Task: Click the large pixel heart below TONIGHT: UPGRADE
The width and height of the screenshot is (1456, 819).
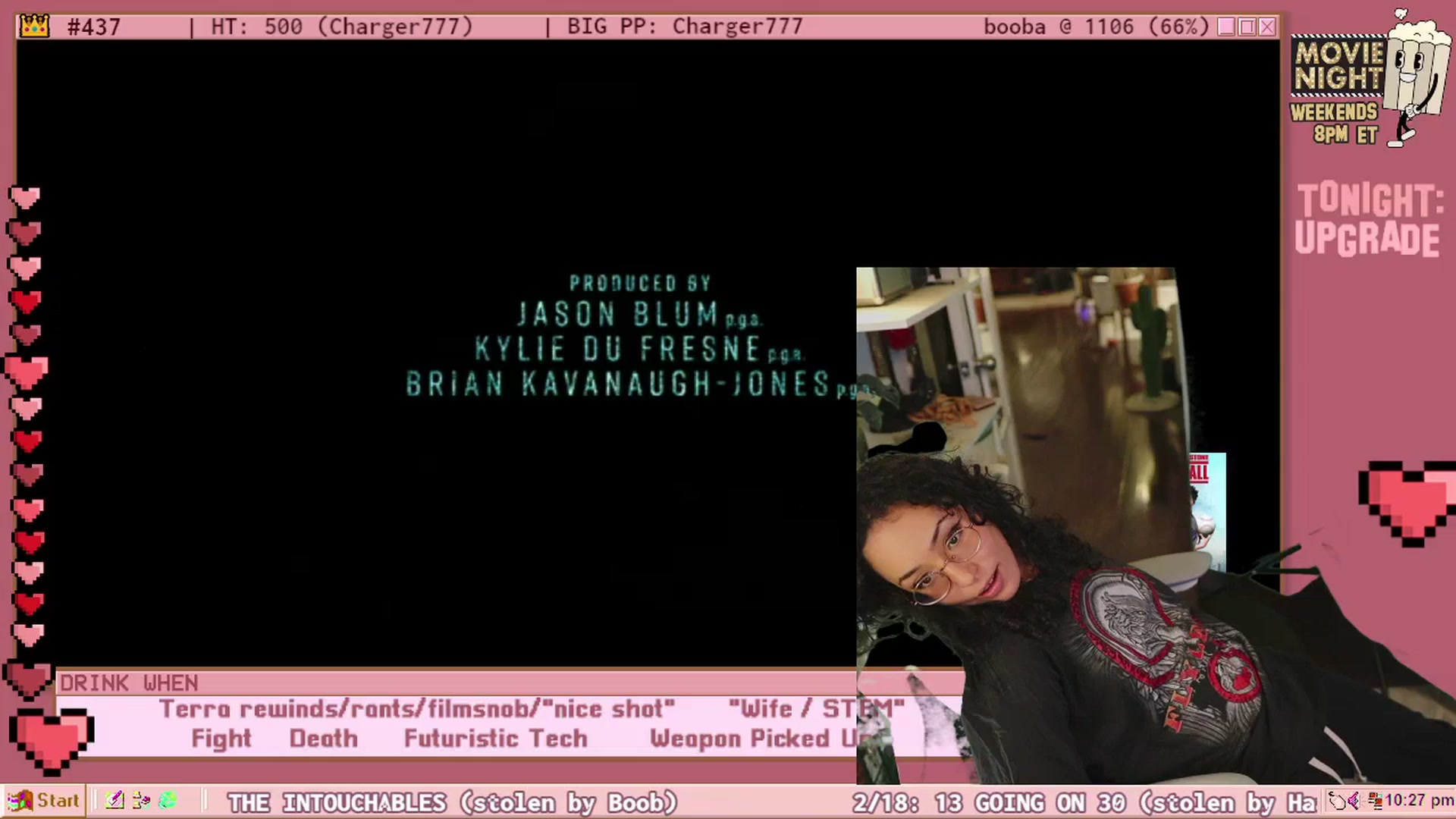Action: pyautogui.click(x=1409, y=504)
